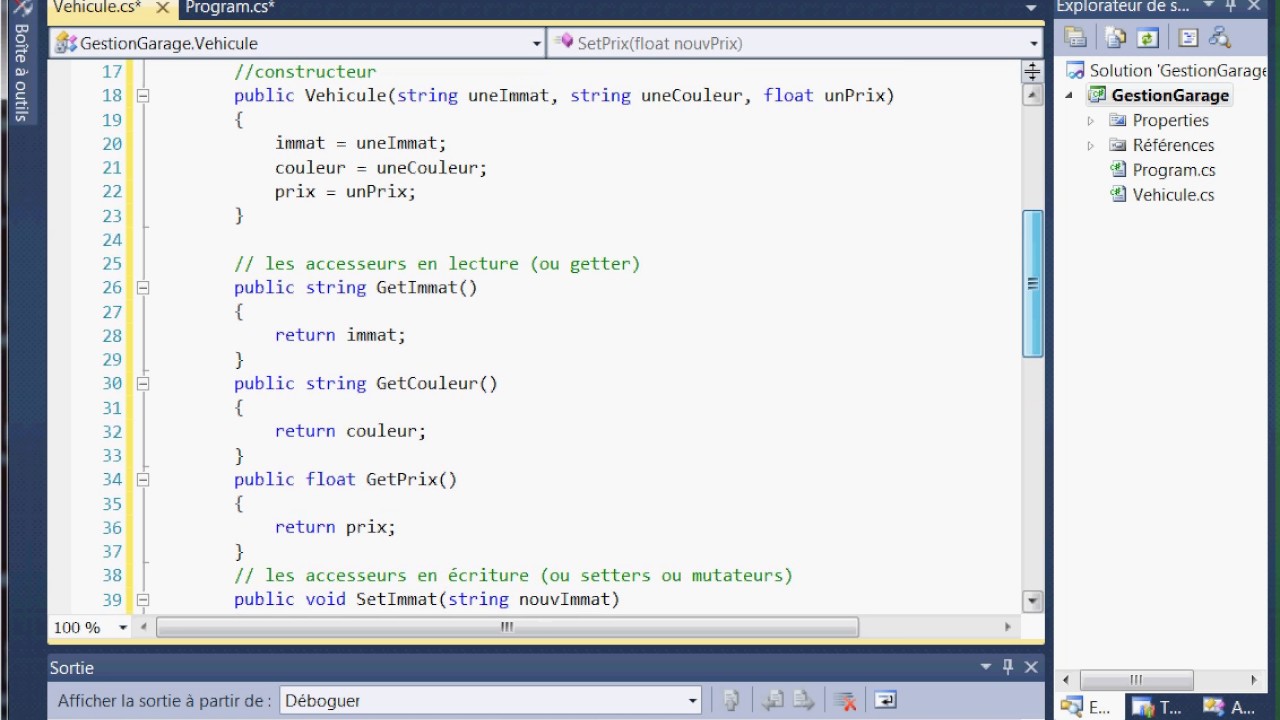Pin the Sortie panel (auto-hide)
The height and width of the screenshot is (720, 1280).
coord(1008,667)
